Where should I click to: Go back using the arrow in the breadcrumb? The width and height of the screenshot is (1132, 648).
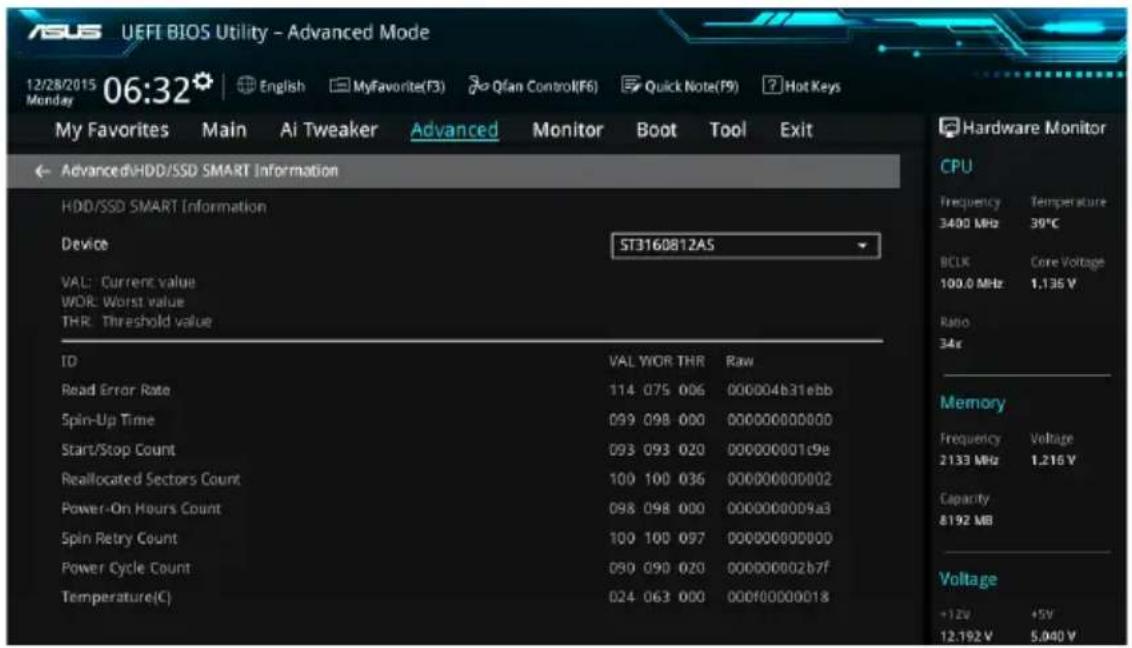43,171
